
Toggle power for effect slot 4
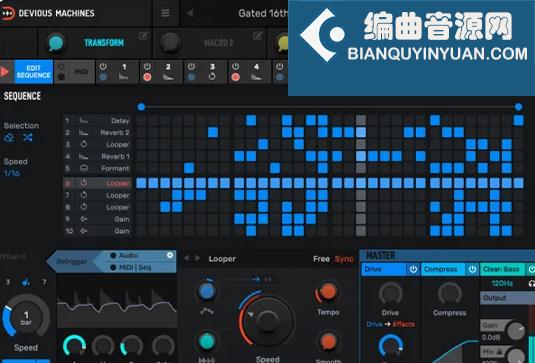tap(235, 67)
